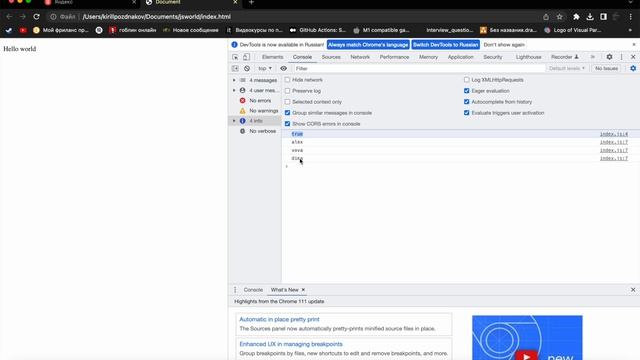The height and width of the screenshot is (360, 640).
Task: Switch to Performance tab
Action: [x=394, y=57]
